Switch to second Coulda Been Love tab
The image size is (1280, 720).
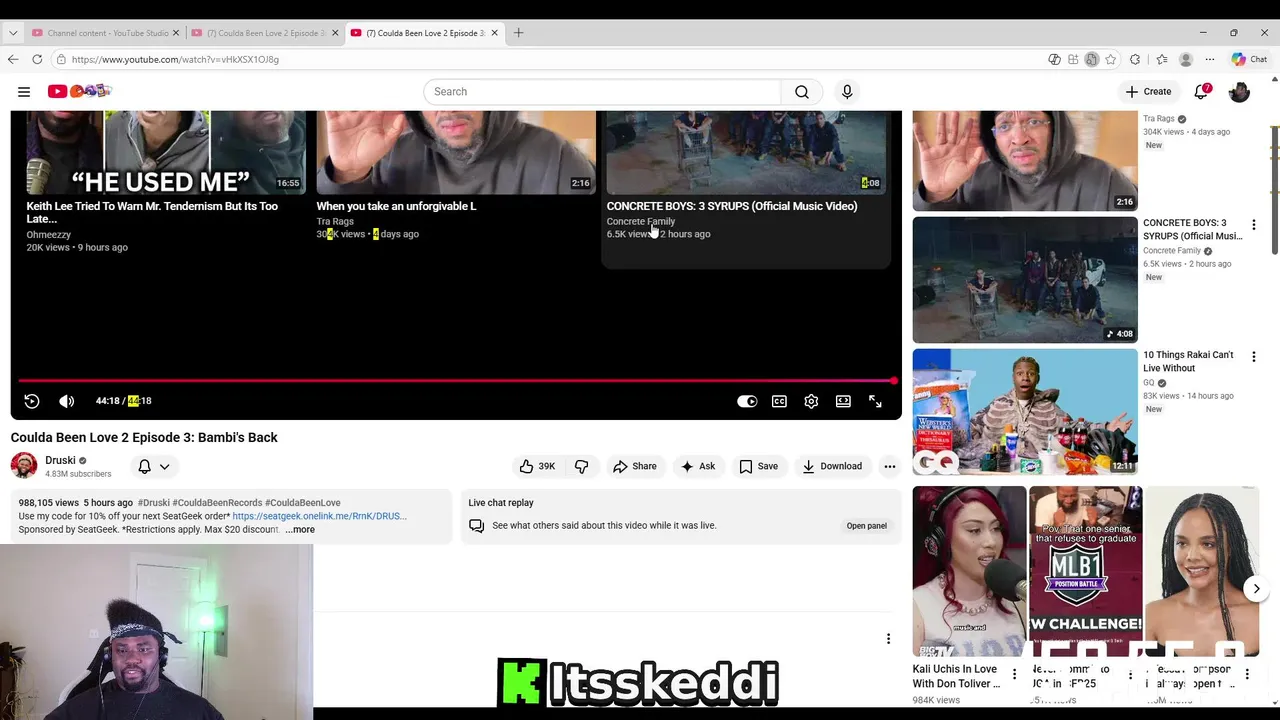[x=265, y=33]
